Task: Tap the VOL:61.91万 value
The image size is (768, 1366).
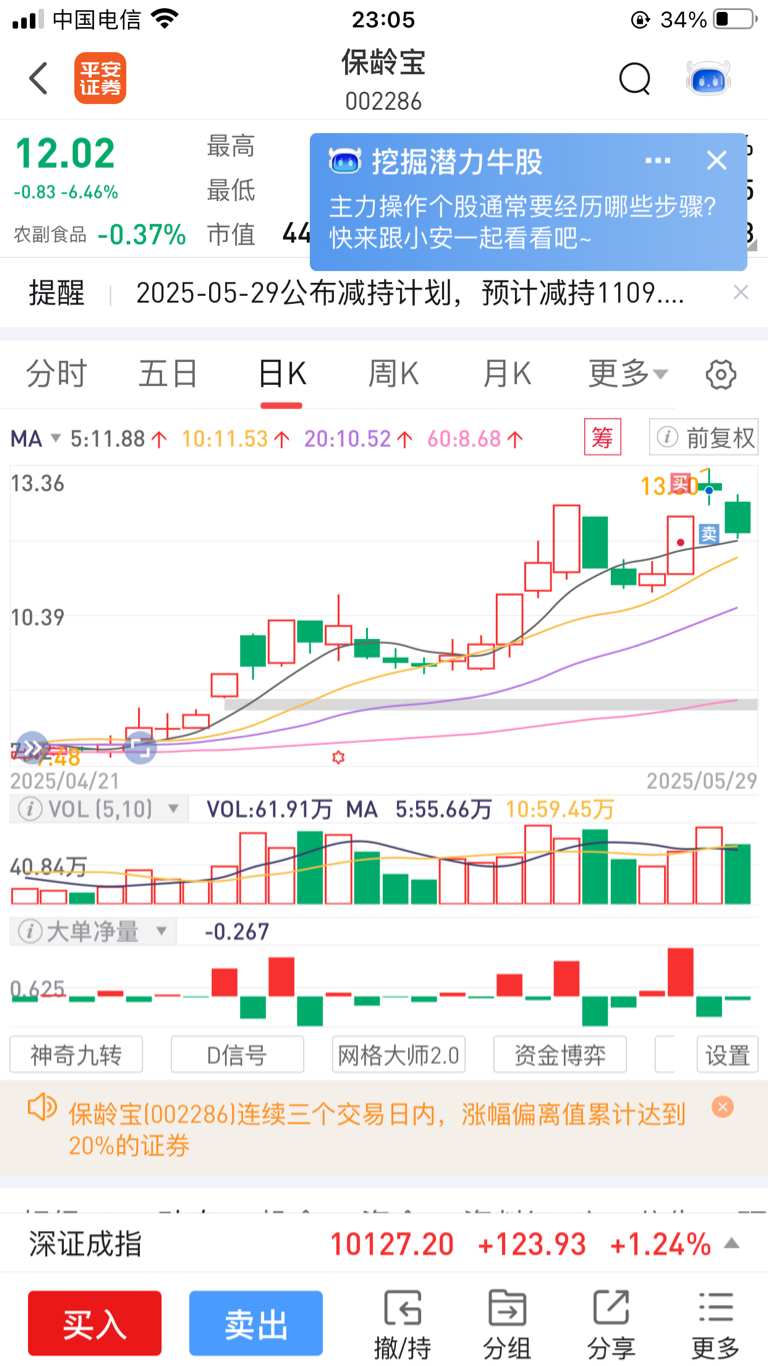Action: (x=268, y=808)
